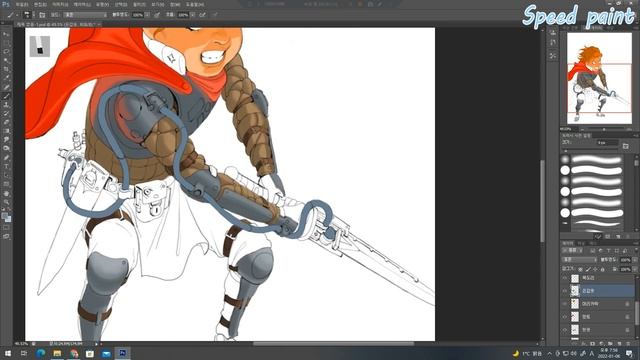
Task: Select the Zoom tool
Action: coord(6,202)
